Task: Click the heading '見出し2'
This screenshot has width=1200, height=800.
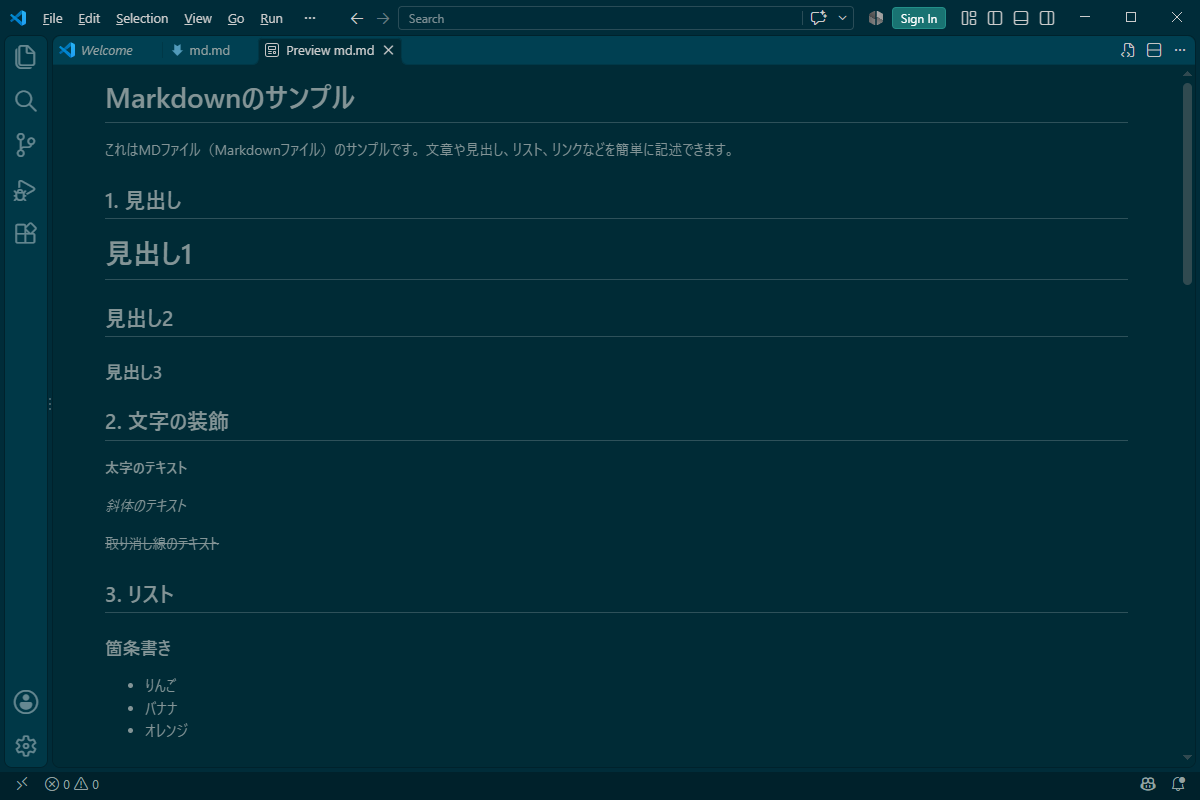Action: point(140,319)
